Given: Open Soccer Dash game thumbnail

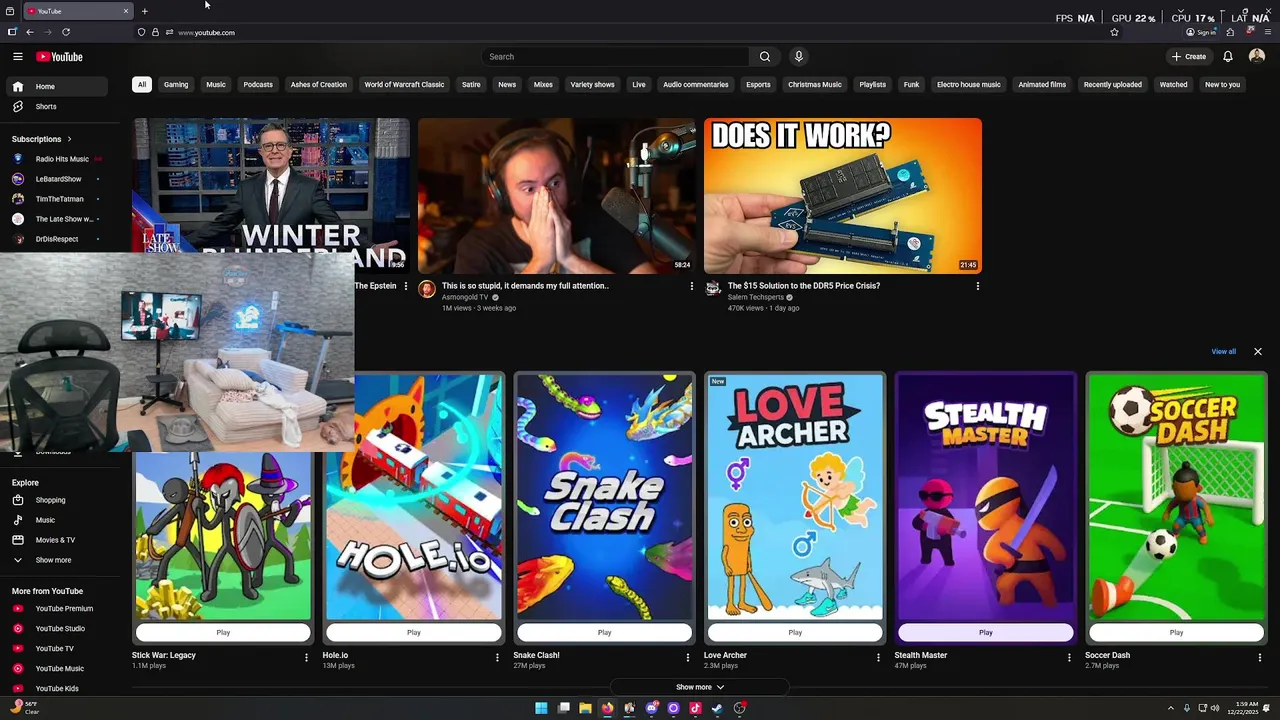Looking at the screenshot, I should [1176, 497].
